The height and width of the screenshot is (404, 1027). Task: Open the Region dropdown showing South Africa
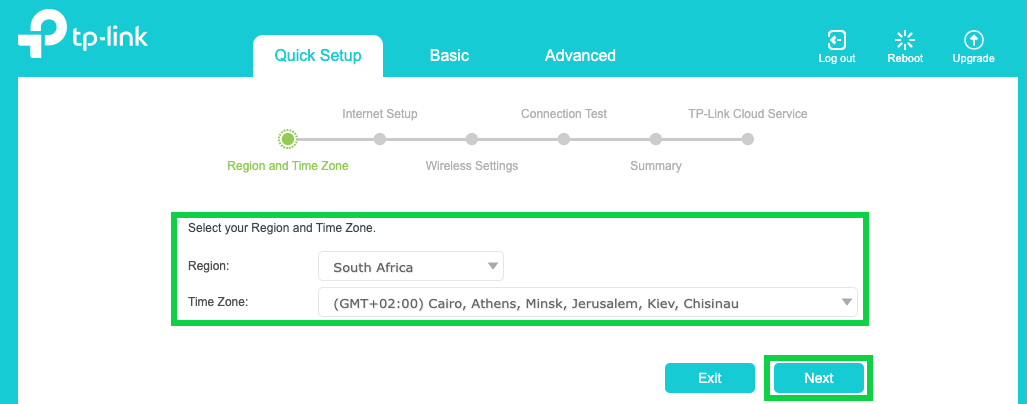coord(410,267)
